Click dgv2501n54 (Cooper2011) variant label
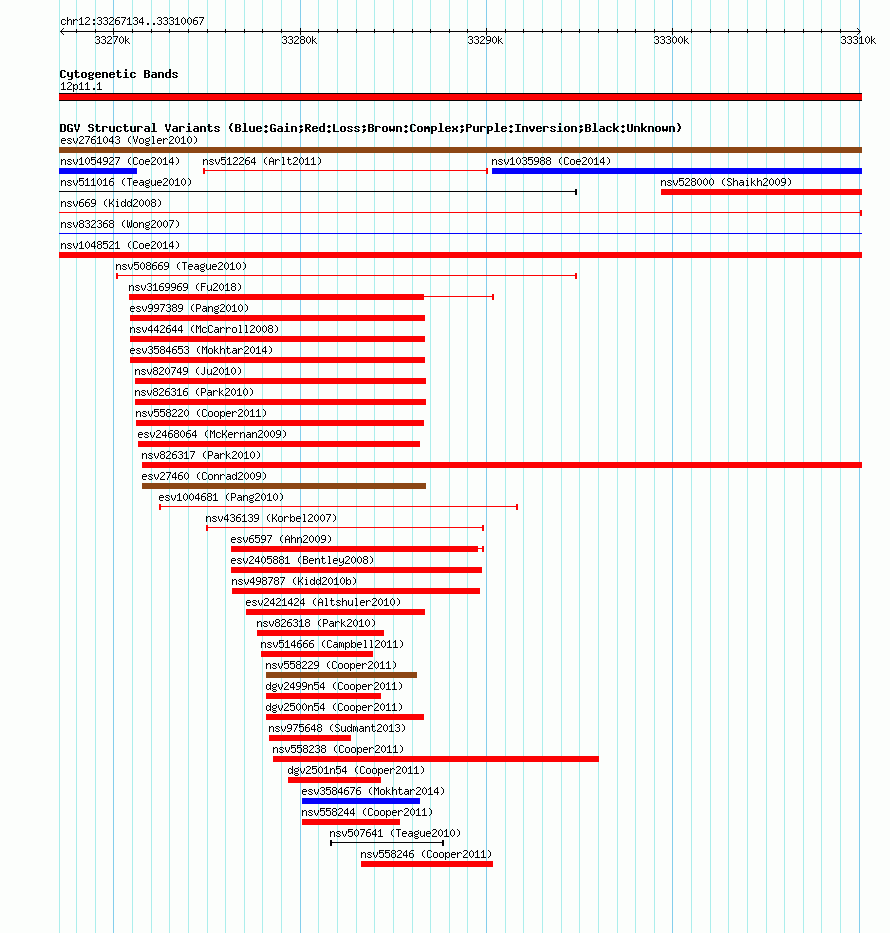 [x=356, y=771]
